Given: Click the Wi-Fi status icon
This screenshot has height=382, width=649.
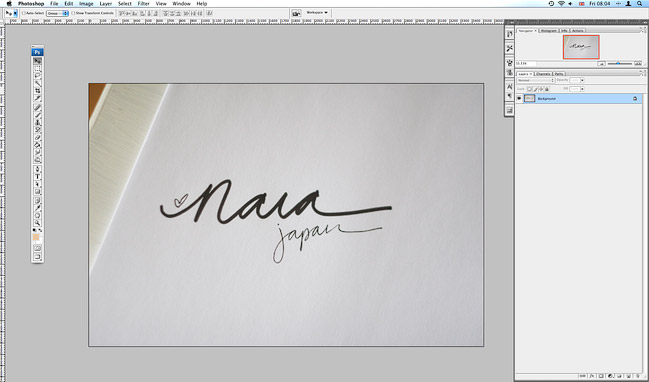Looking at the screenshot, I should click(x=561, y=3).
